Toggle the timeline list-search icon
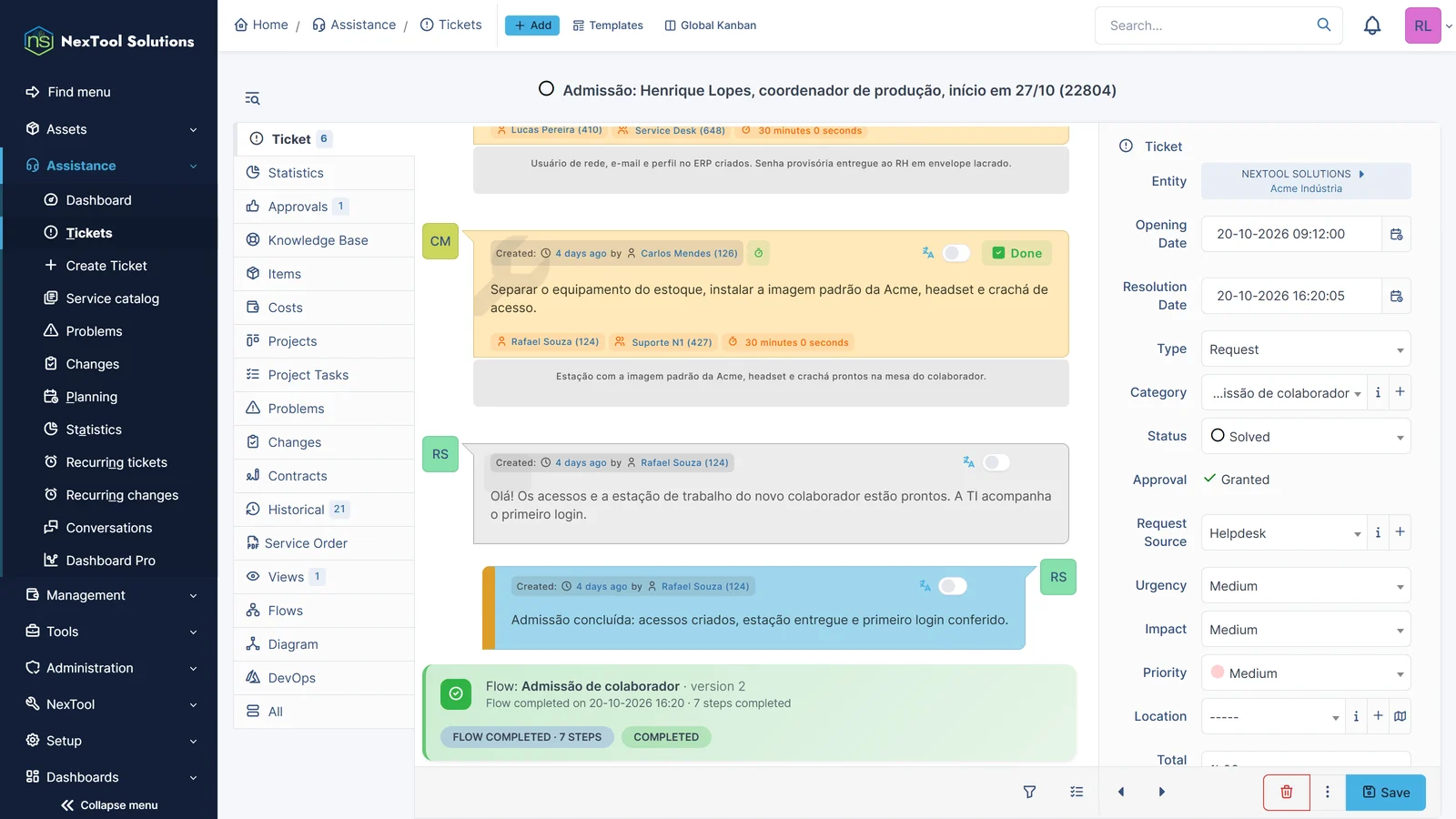Viewport: 1456px width, 819px height. (252, 98)
